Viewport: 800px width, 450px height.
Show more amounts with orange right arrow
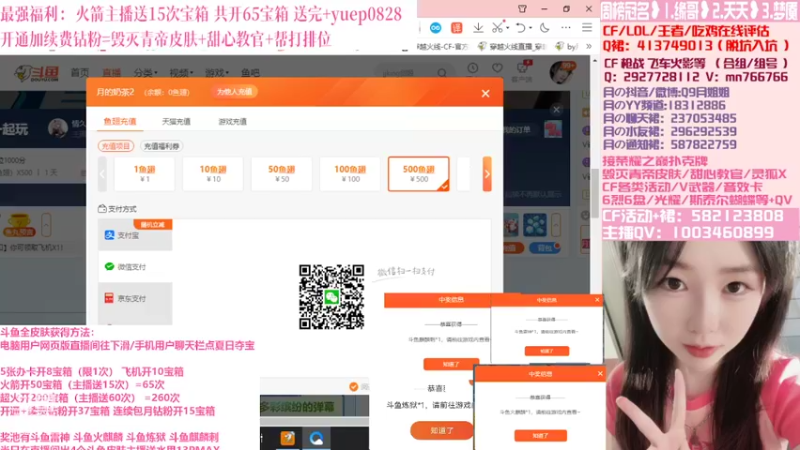(487, 174)
